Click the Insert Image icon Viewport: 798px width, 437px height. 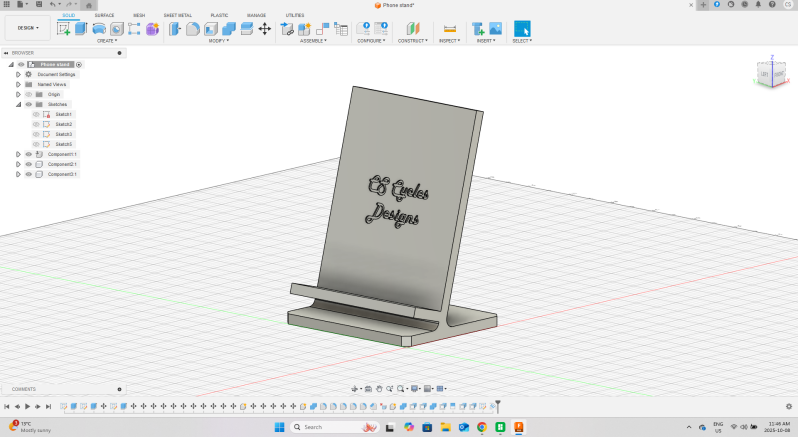click(495, 29)
